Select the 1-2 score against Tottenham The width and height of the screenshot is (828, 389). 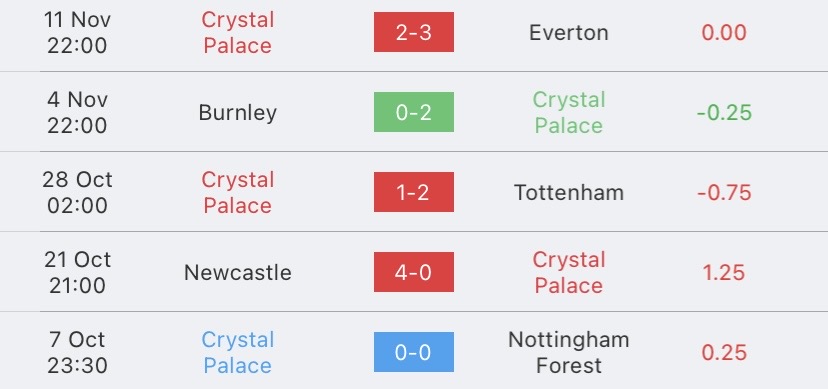[x=413, y=192]
